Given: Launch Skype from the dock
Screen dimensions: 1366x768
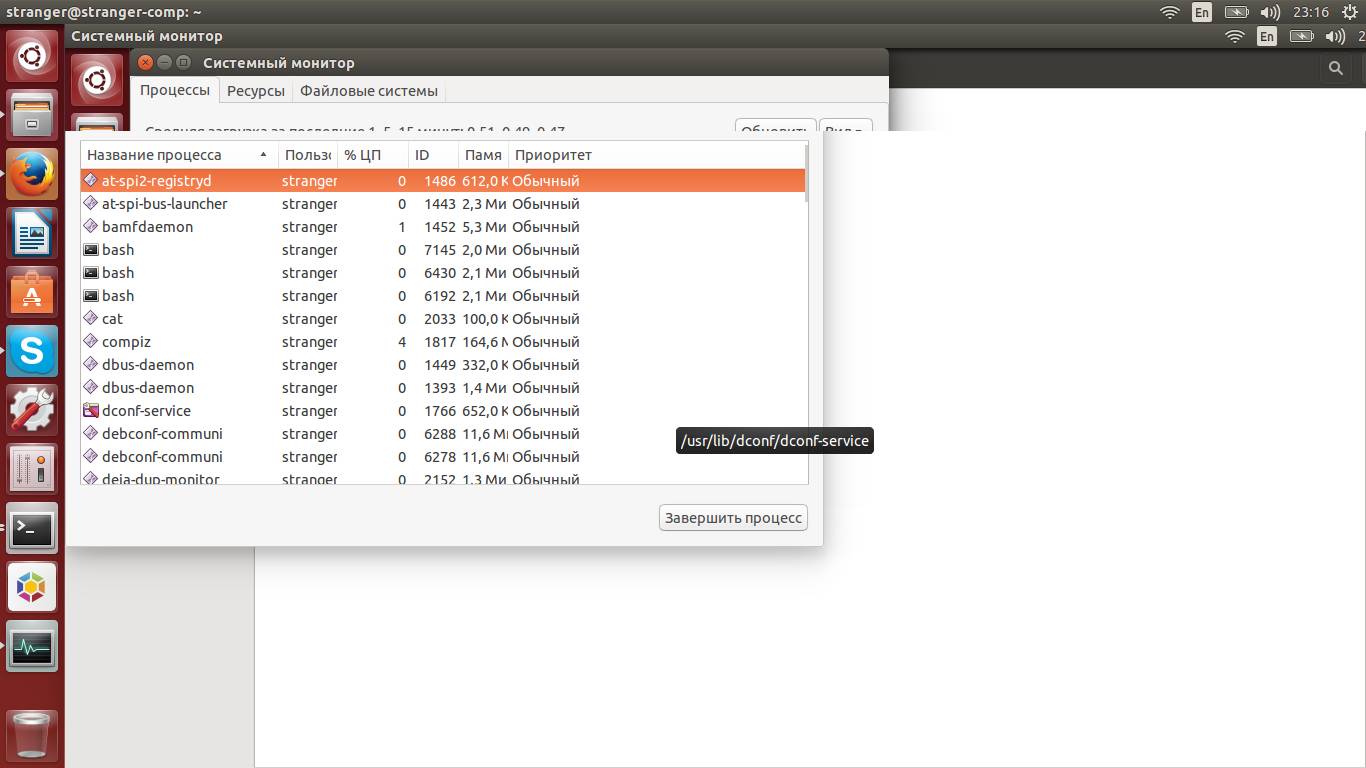Looking at the screenshot, I should (32, 351).
